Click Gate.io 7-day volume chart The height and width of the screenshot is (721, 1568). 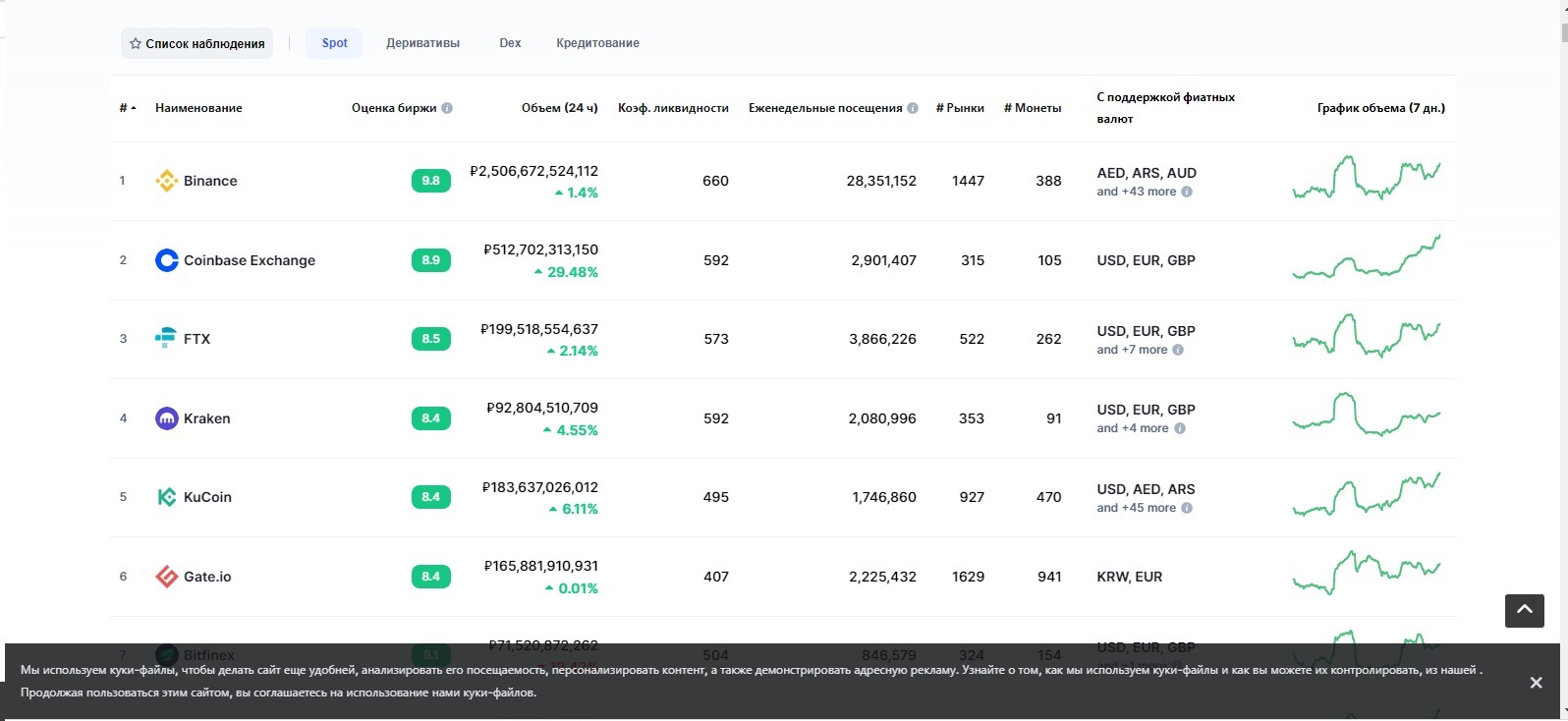pyautogui.click(x=1367, y=573)
